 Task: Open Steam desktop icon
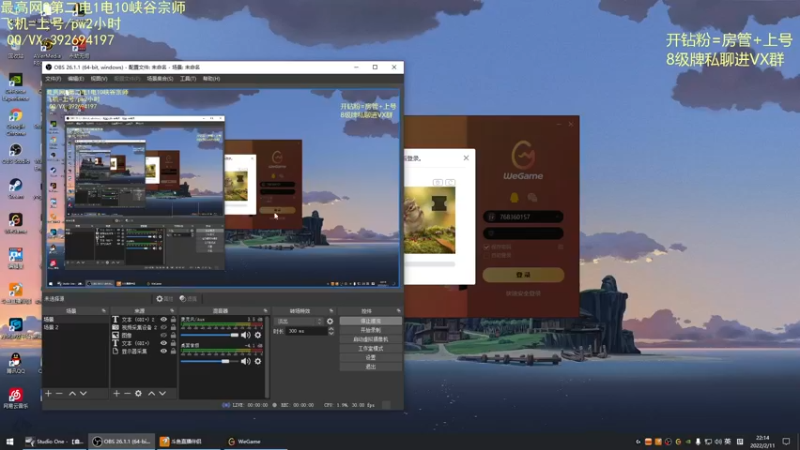pos(16,189)
